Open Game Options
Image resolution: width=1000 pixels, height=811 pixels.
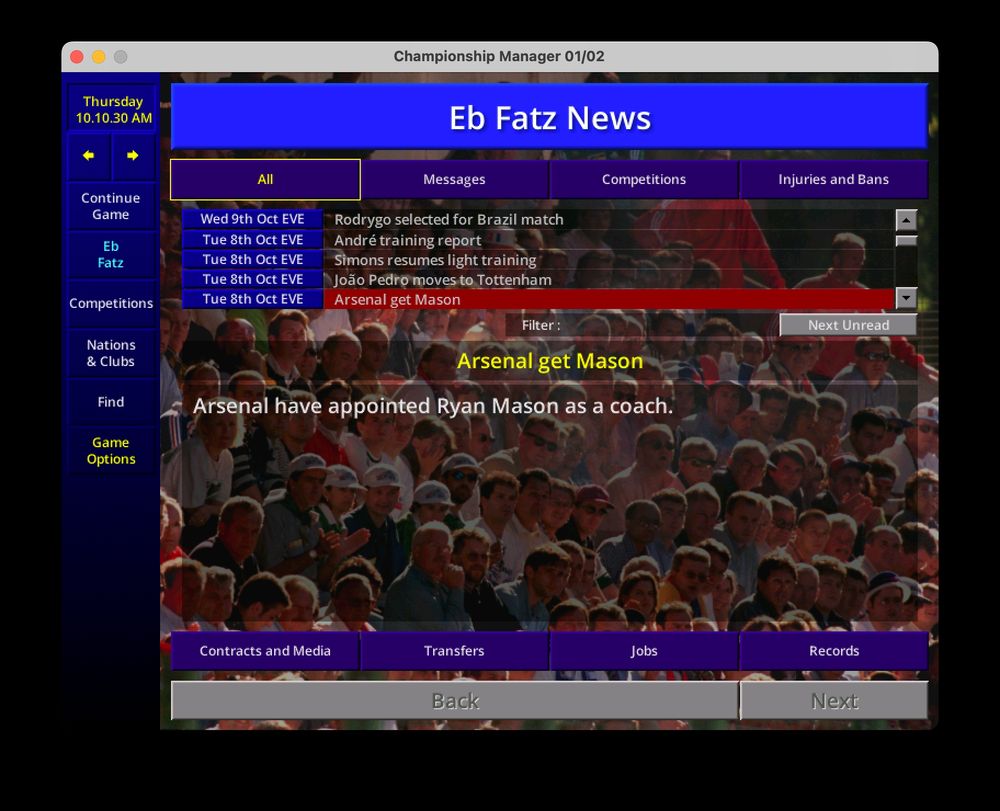(x=111, y=451)
